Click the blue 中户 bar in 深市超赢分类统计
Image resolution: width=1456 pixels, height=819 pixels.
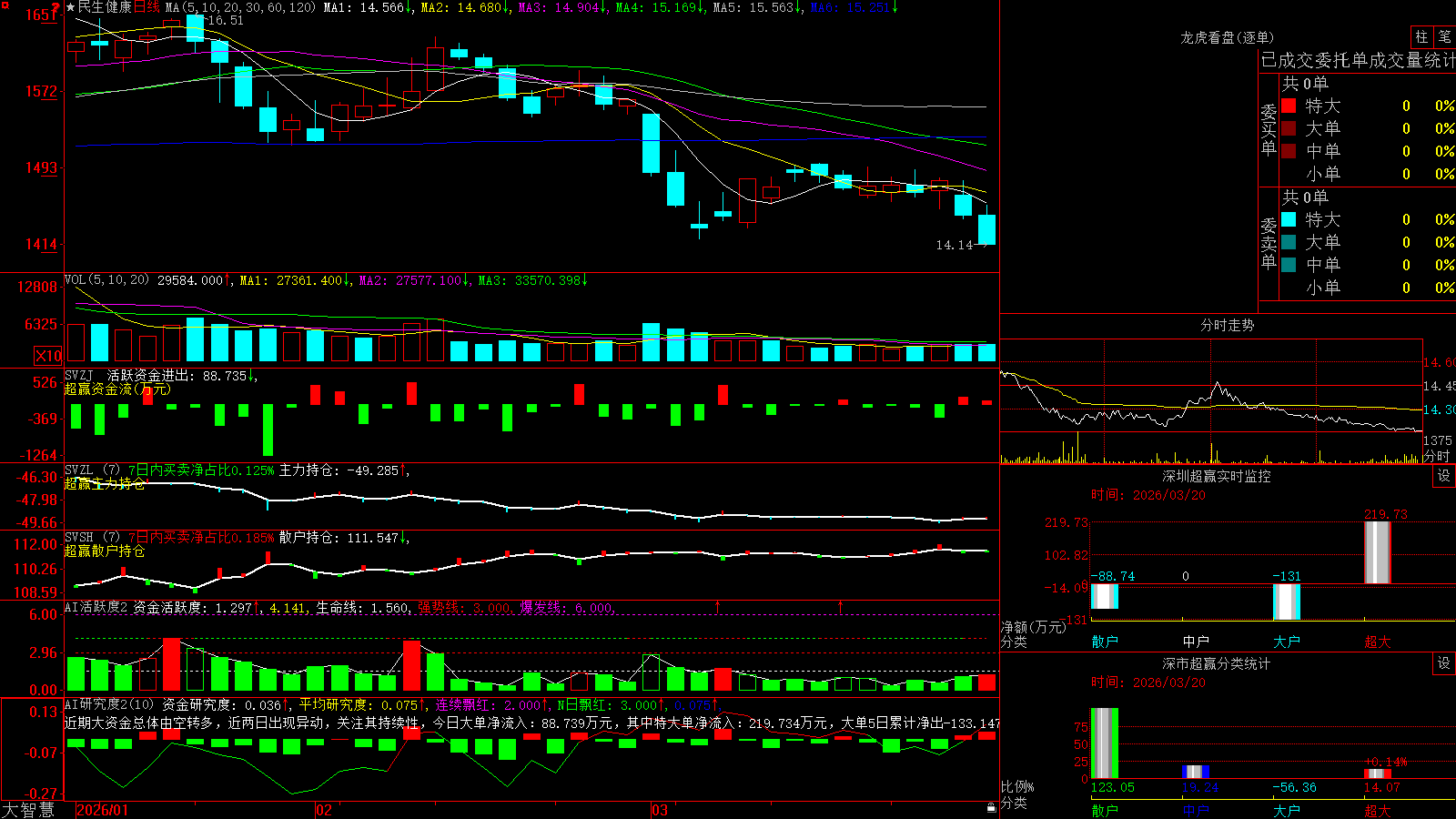[1196, 772]
